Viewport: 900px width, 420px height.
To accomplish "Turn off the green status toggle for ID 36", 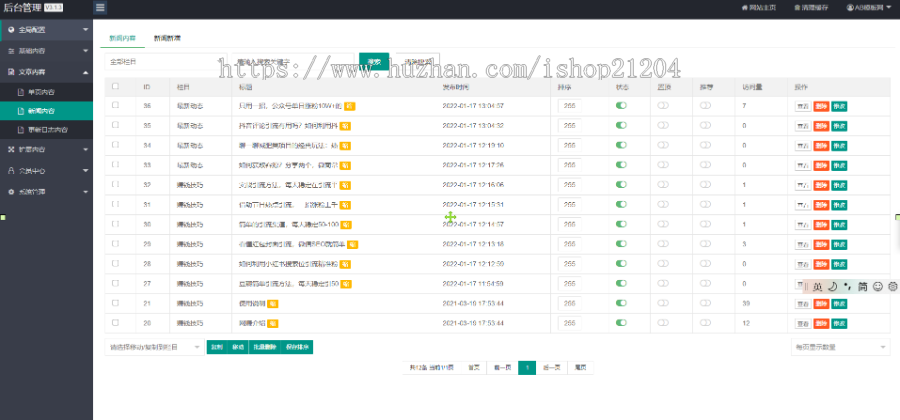I will 621,106.
